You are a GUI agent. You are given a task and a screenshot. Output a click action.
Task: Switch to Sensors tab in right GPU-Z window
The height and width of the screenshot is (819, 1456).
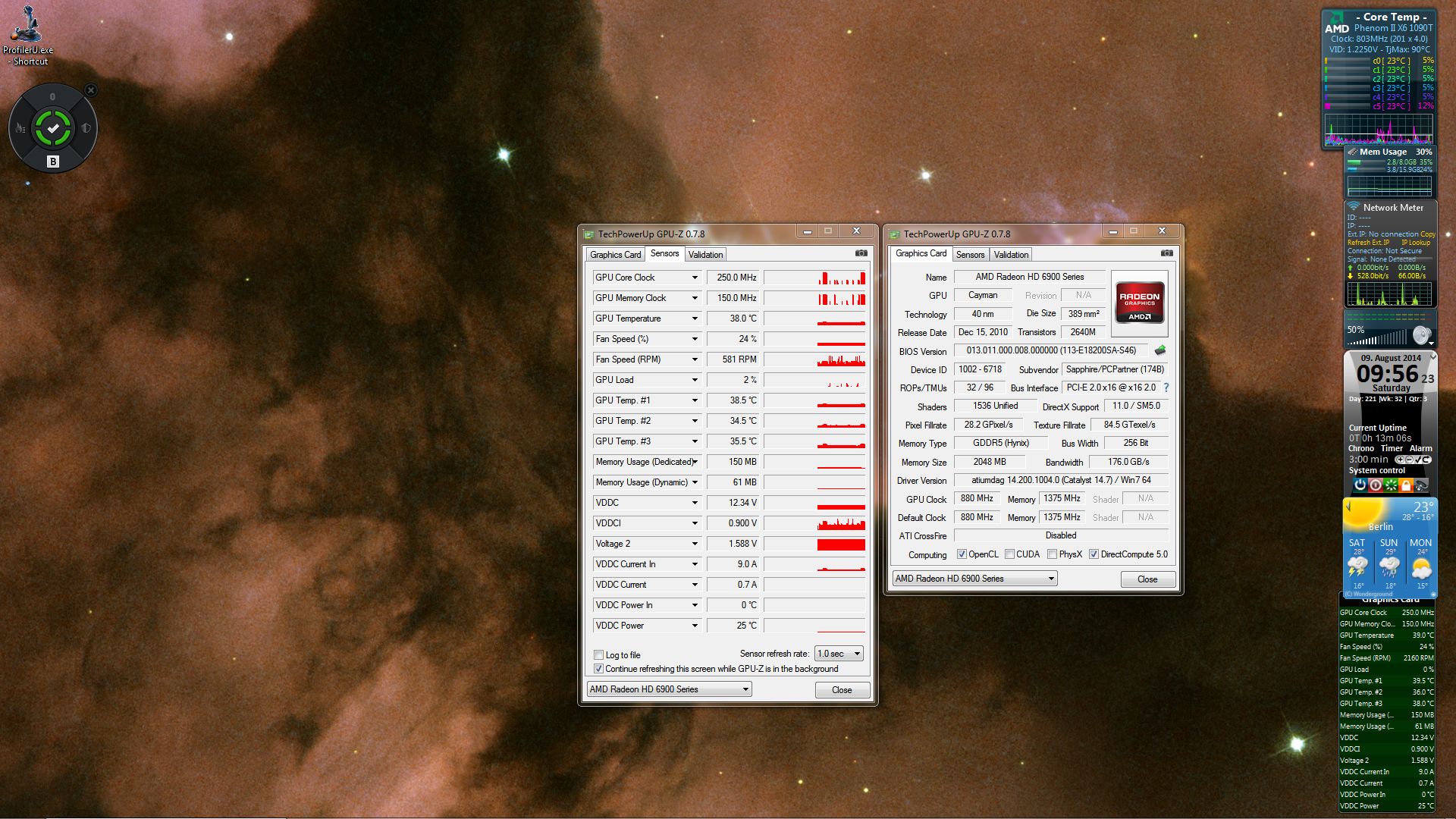[x=970, y=255]
